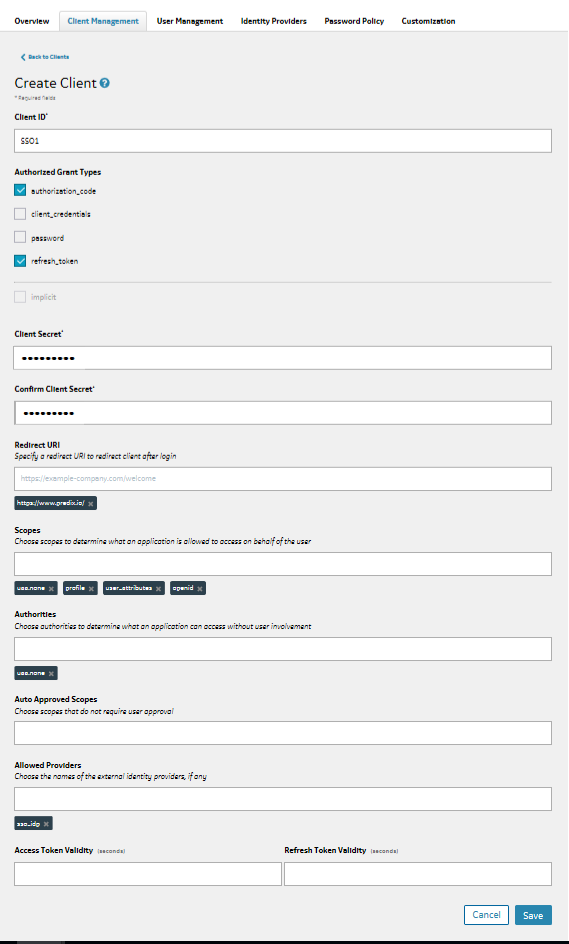
Task: Go back to Clients list
Action: [x=45, y=57]
